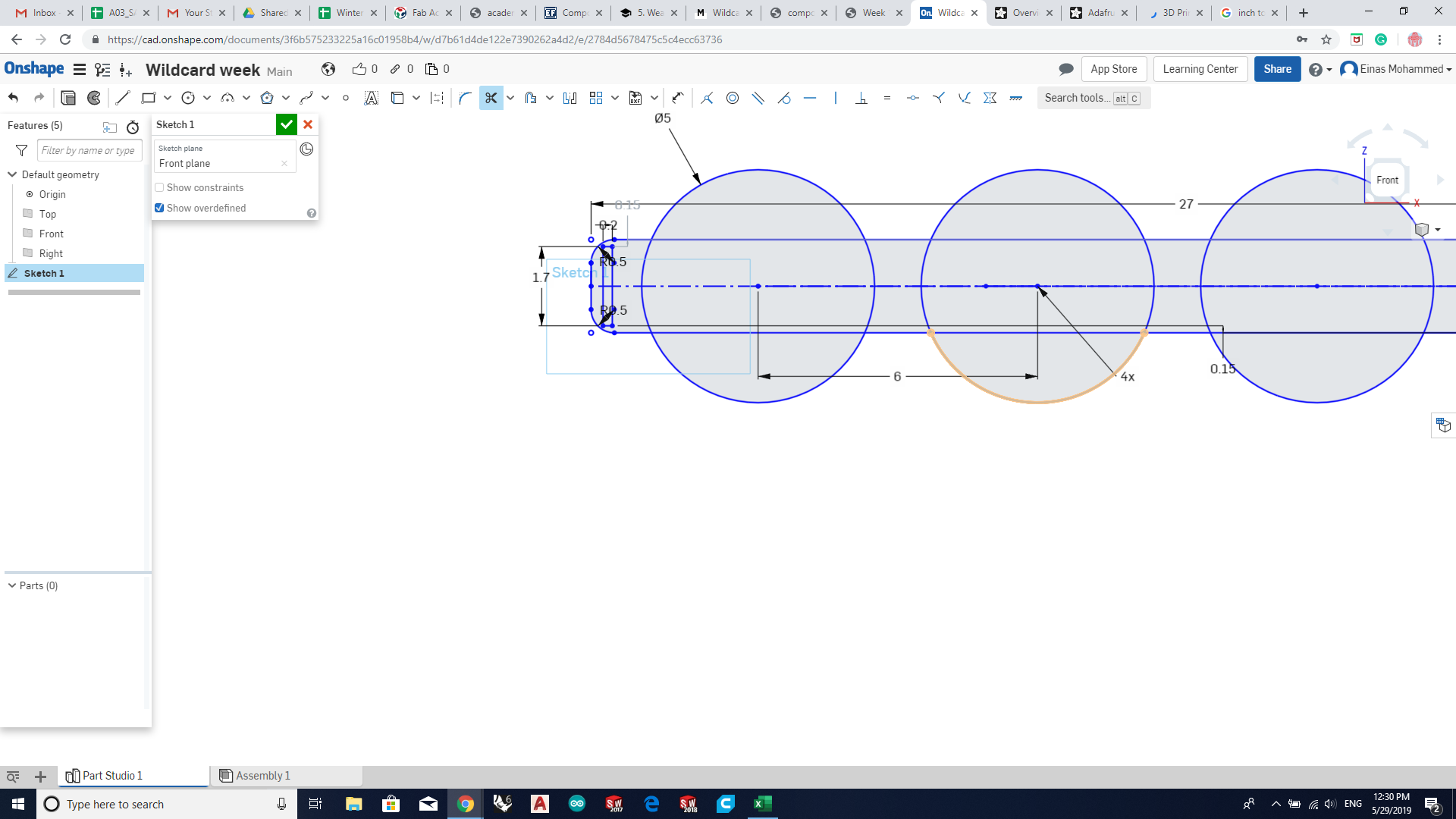This screenshot has height=819, width=1456.
Task: Uncheck the Show overdefined checkbox
Action: point(159,208)
